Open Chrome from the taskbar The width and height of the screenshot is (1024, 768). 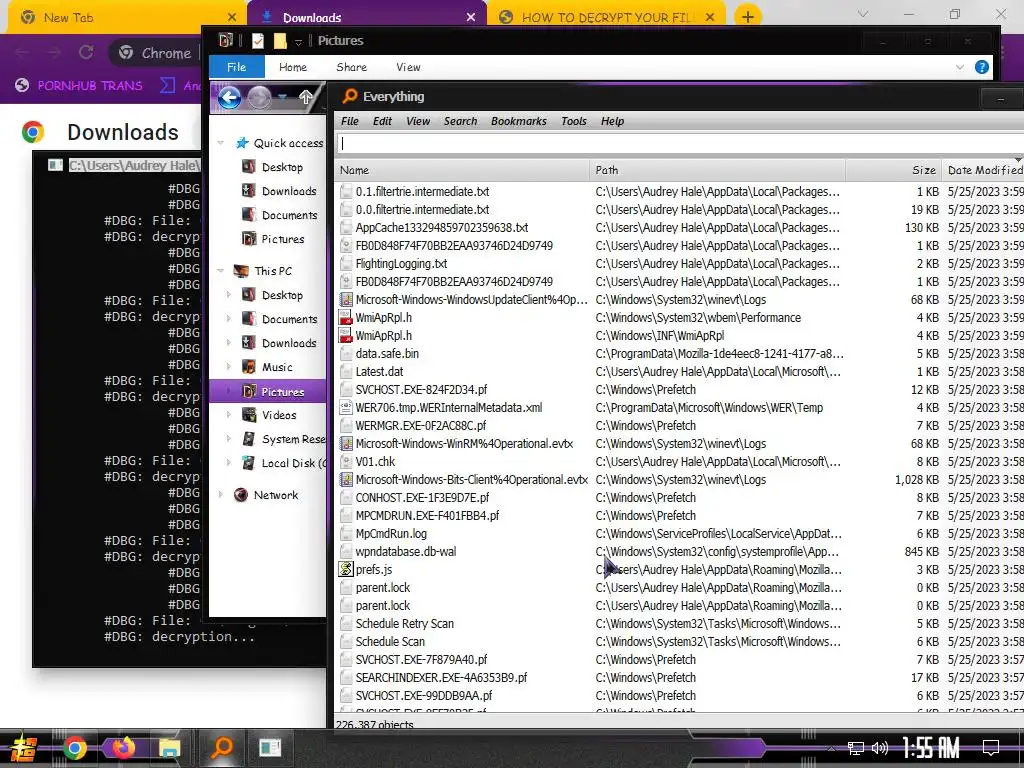[74, 748]
